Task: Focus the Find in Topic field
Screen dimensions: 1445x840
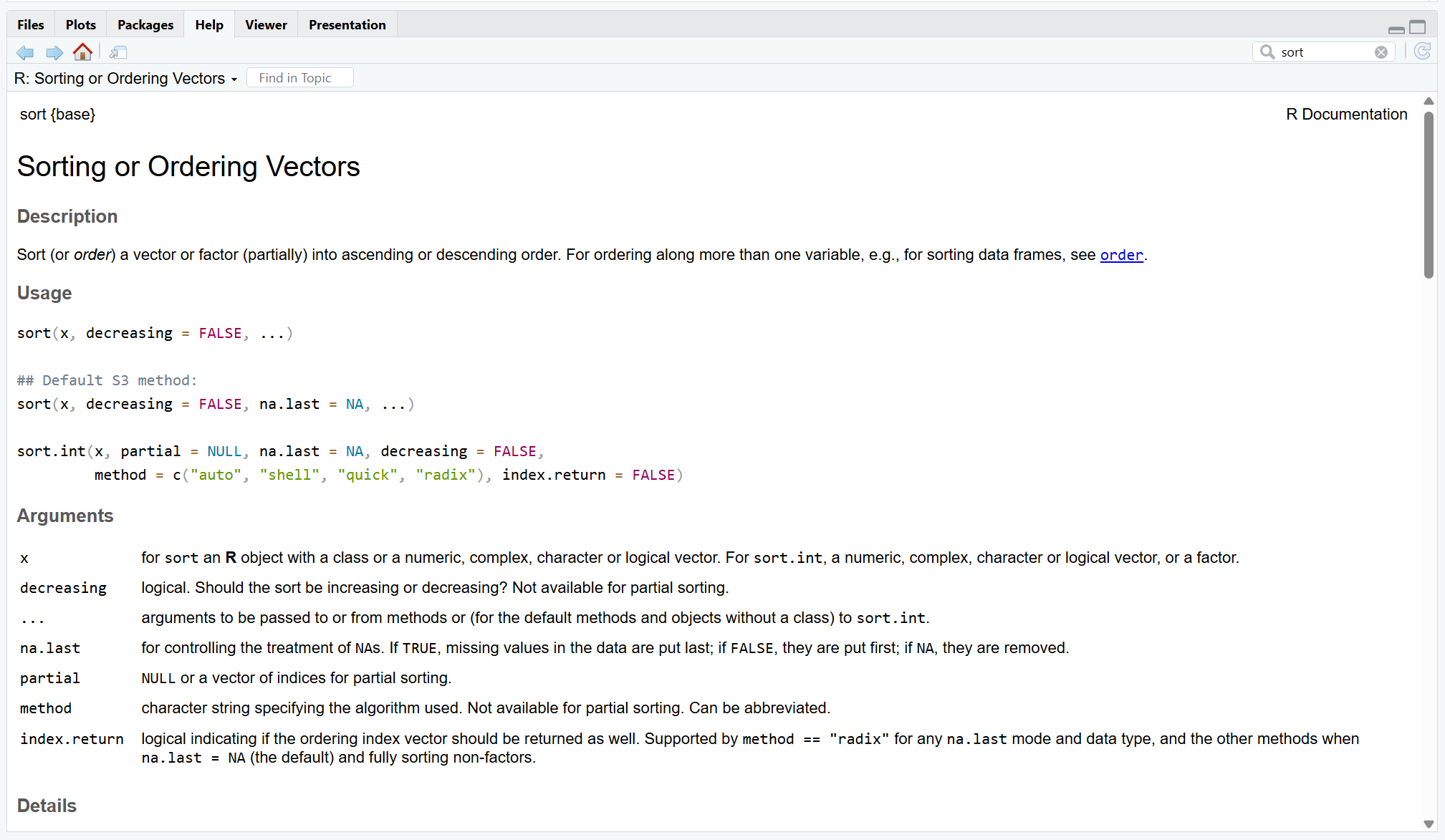Action: point(299,77)
